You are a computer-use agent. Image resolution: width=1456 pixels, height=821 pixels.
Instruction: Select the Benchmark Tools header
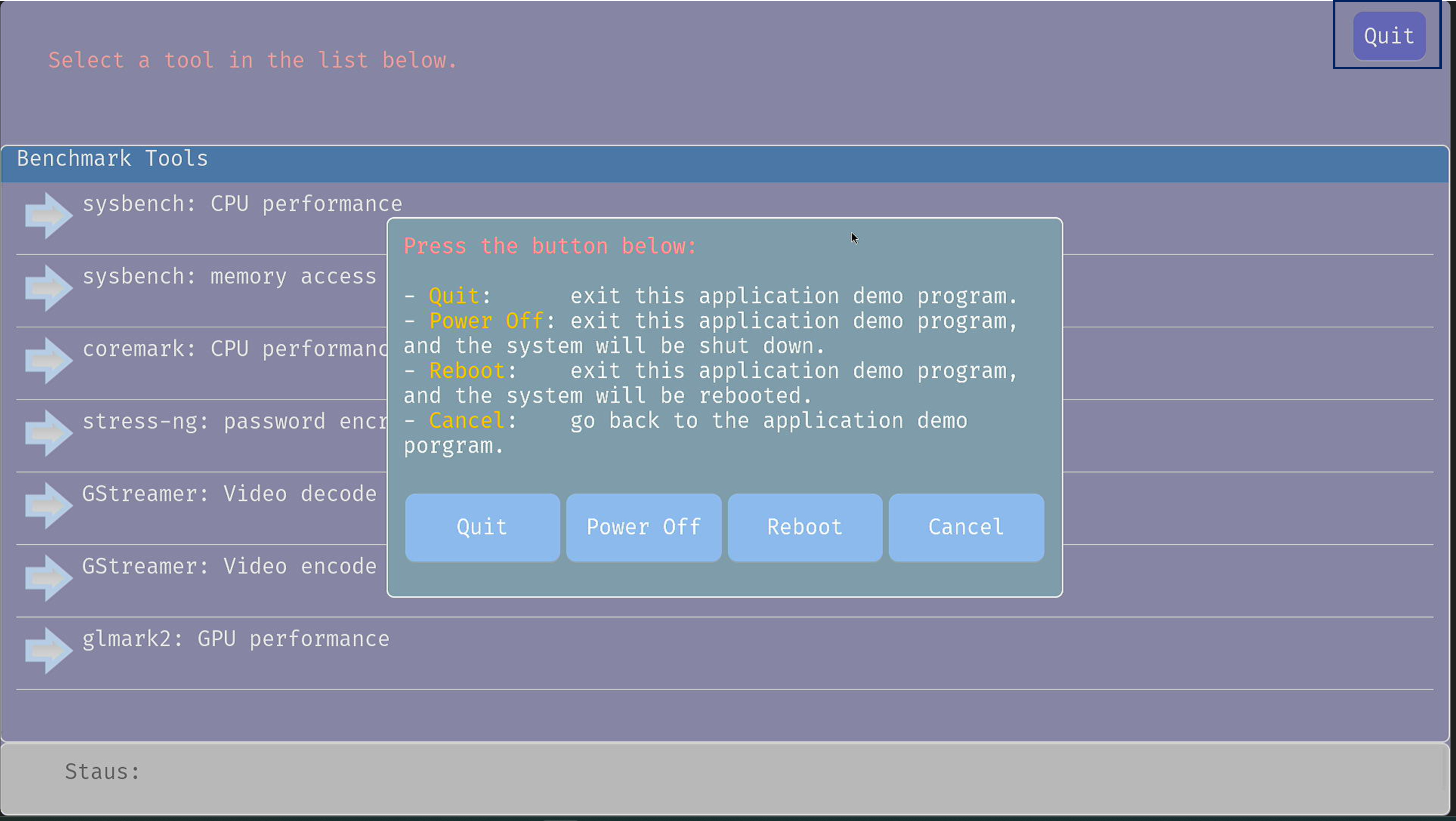[x=112, y=159]
